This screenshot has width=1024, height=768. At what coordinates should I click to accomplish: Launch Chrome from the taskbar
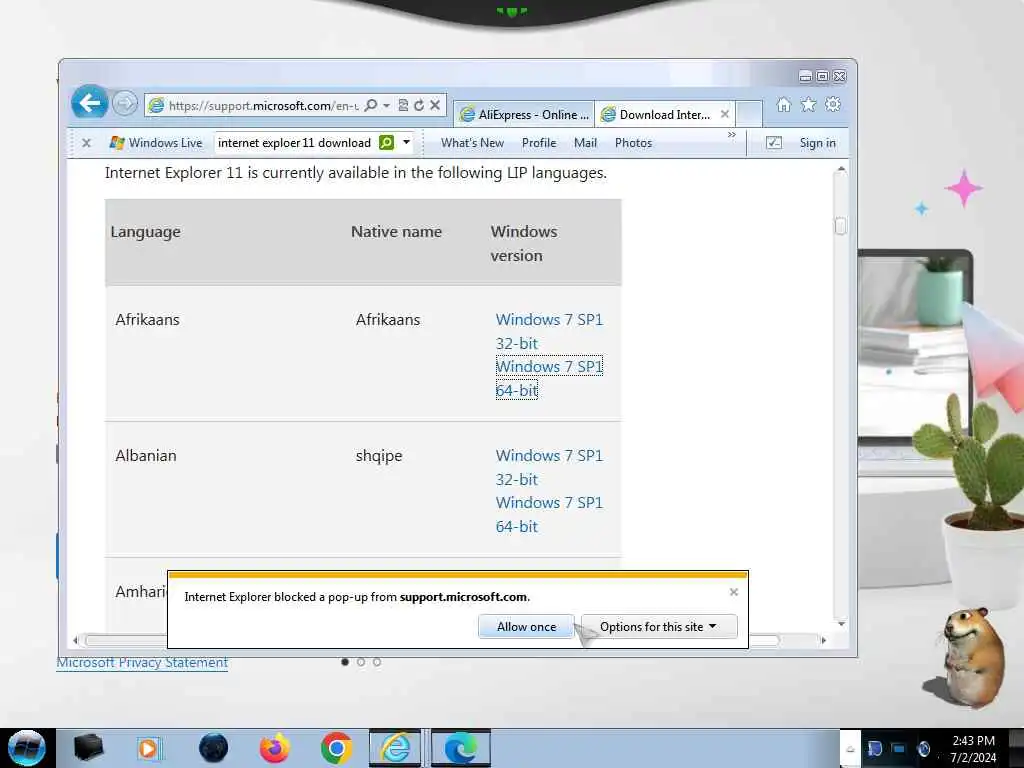336,748
